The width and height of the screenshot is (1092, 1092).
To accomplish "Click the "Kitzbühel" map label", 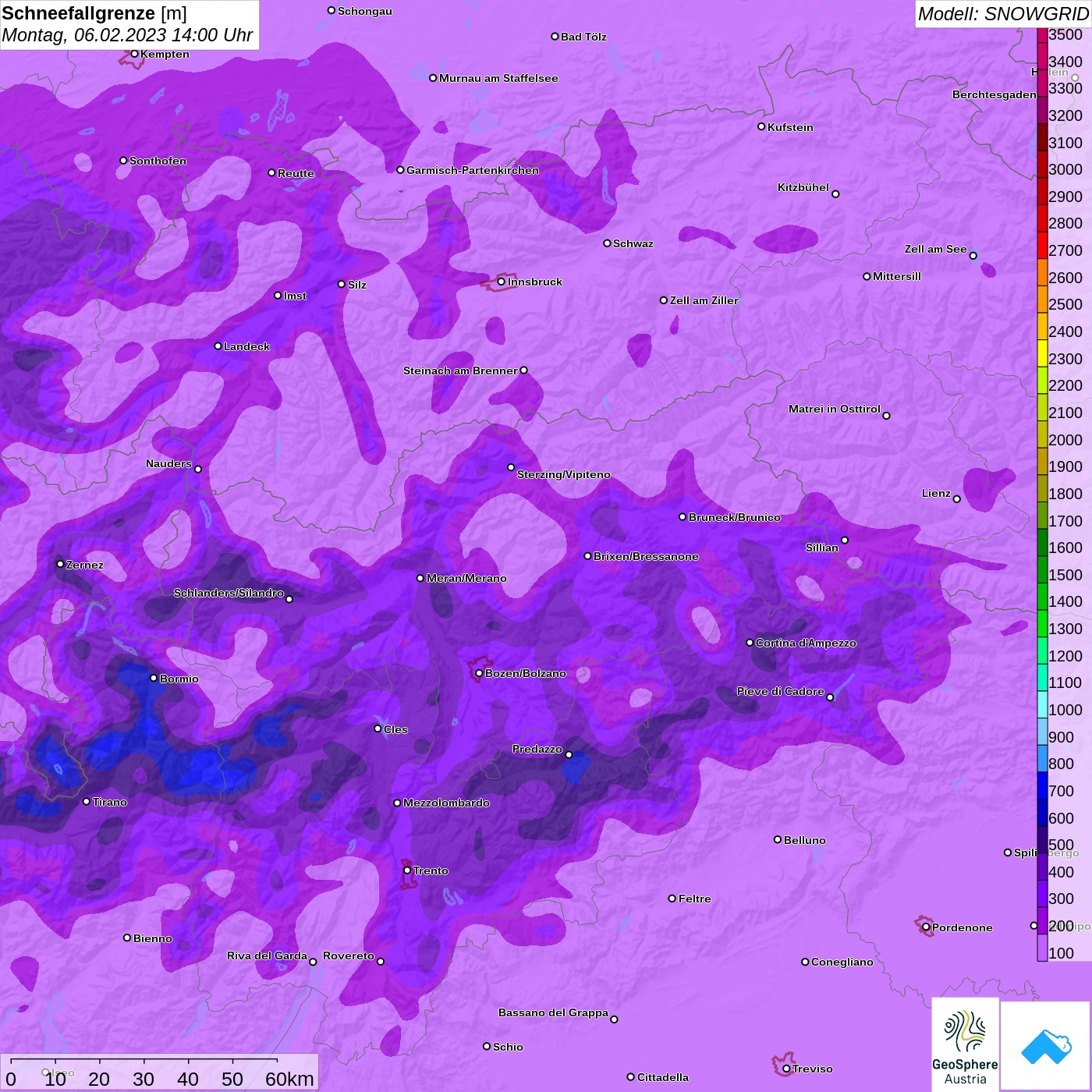I will pyautogui.click(x=803, y=187).
